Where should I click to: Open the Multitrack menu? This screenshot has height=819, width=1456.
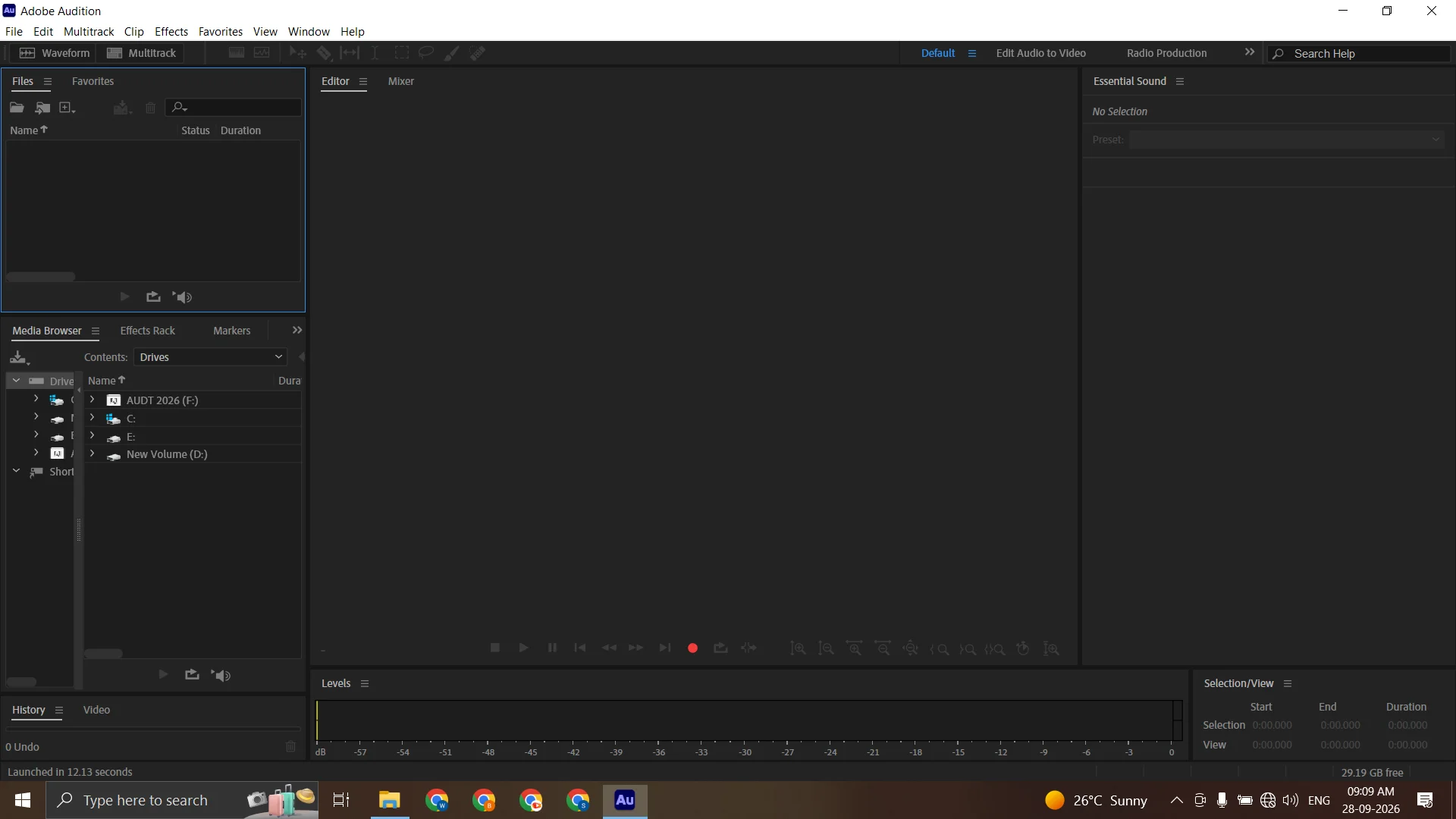tap(89, 31)
